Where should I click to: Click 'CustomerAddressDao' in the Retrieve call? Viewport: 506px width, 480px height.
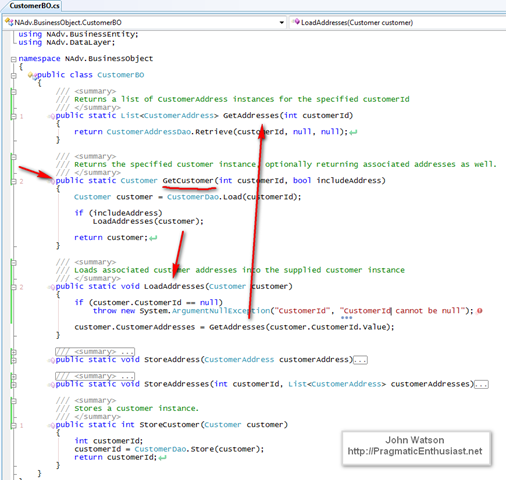pos(149,132)
